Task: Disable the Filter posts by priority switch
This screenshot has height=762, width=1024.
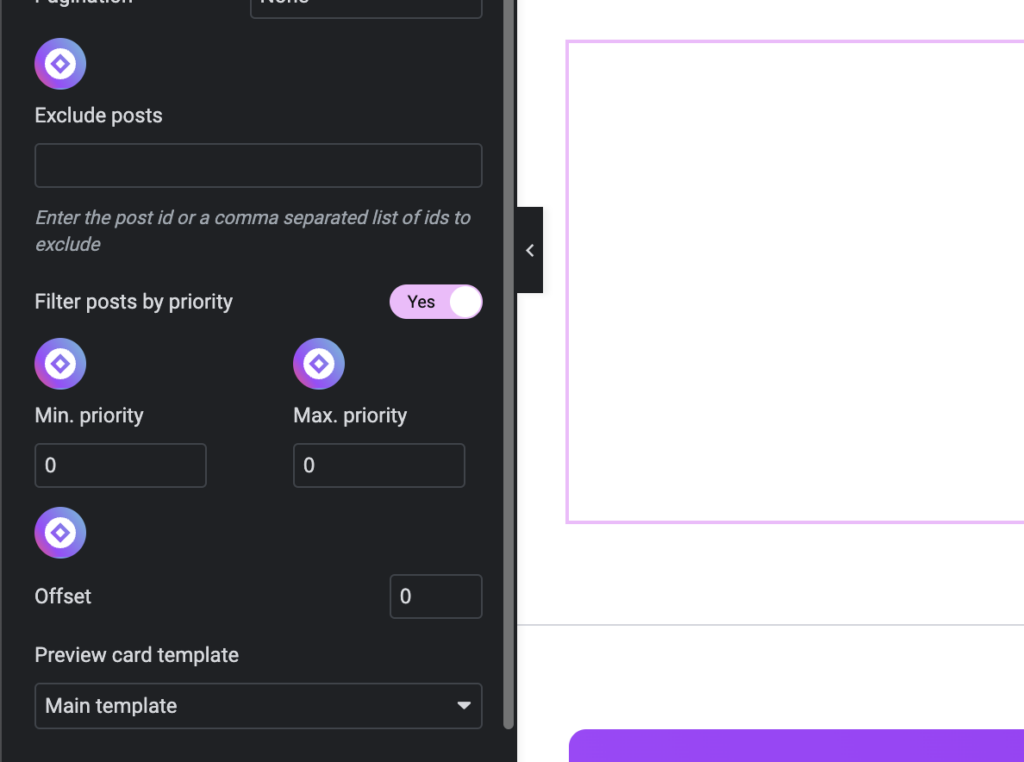Action: point(436,302)
